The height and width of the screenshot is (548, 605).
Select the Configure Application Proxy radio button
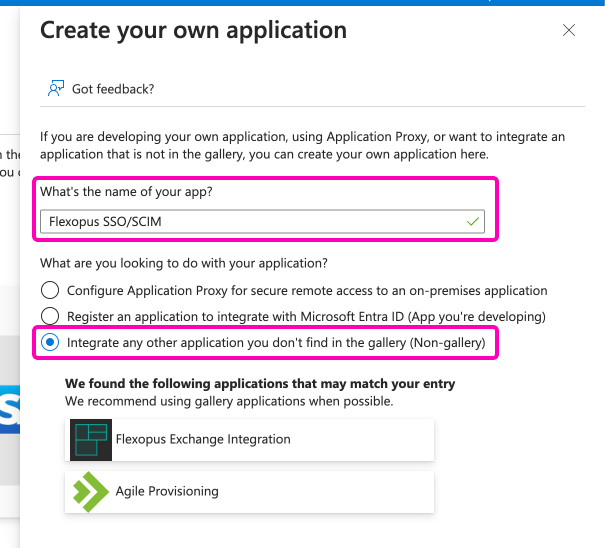[x=50, y=291]
